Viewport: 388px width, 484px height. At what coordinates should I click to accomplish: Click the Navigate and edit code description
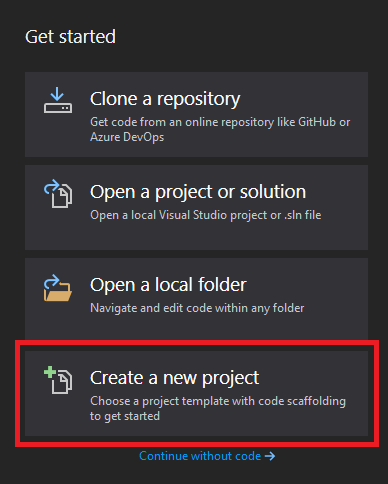tap(197, 308)
